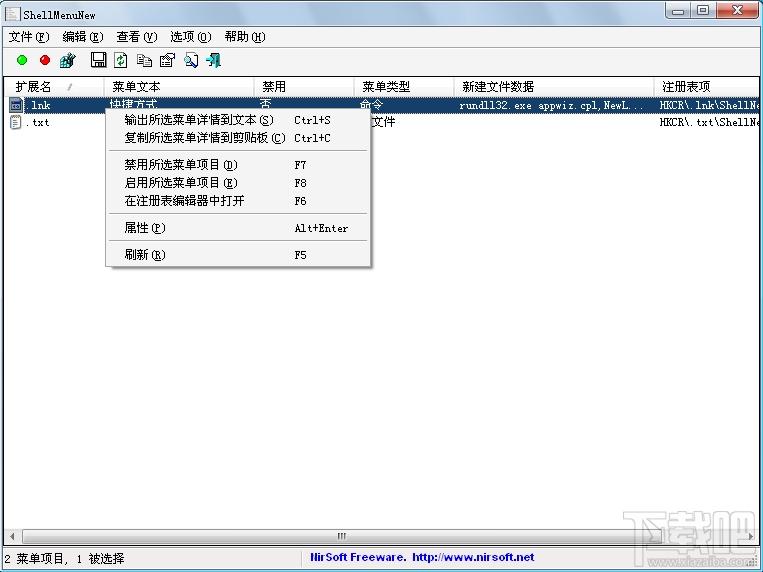Open the 文件(F) menu
The image size is (763, 572).
pos(29,37)
